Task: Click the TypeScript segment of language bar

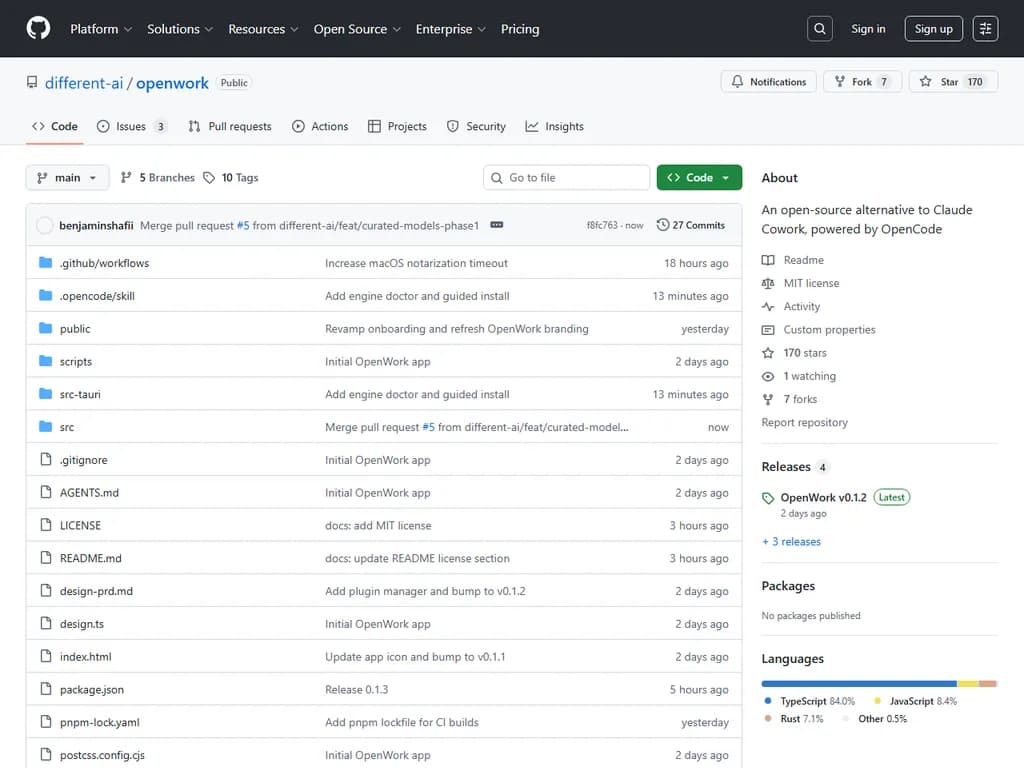Action: click(x=858, y=683)
